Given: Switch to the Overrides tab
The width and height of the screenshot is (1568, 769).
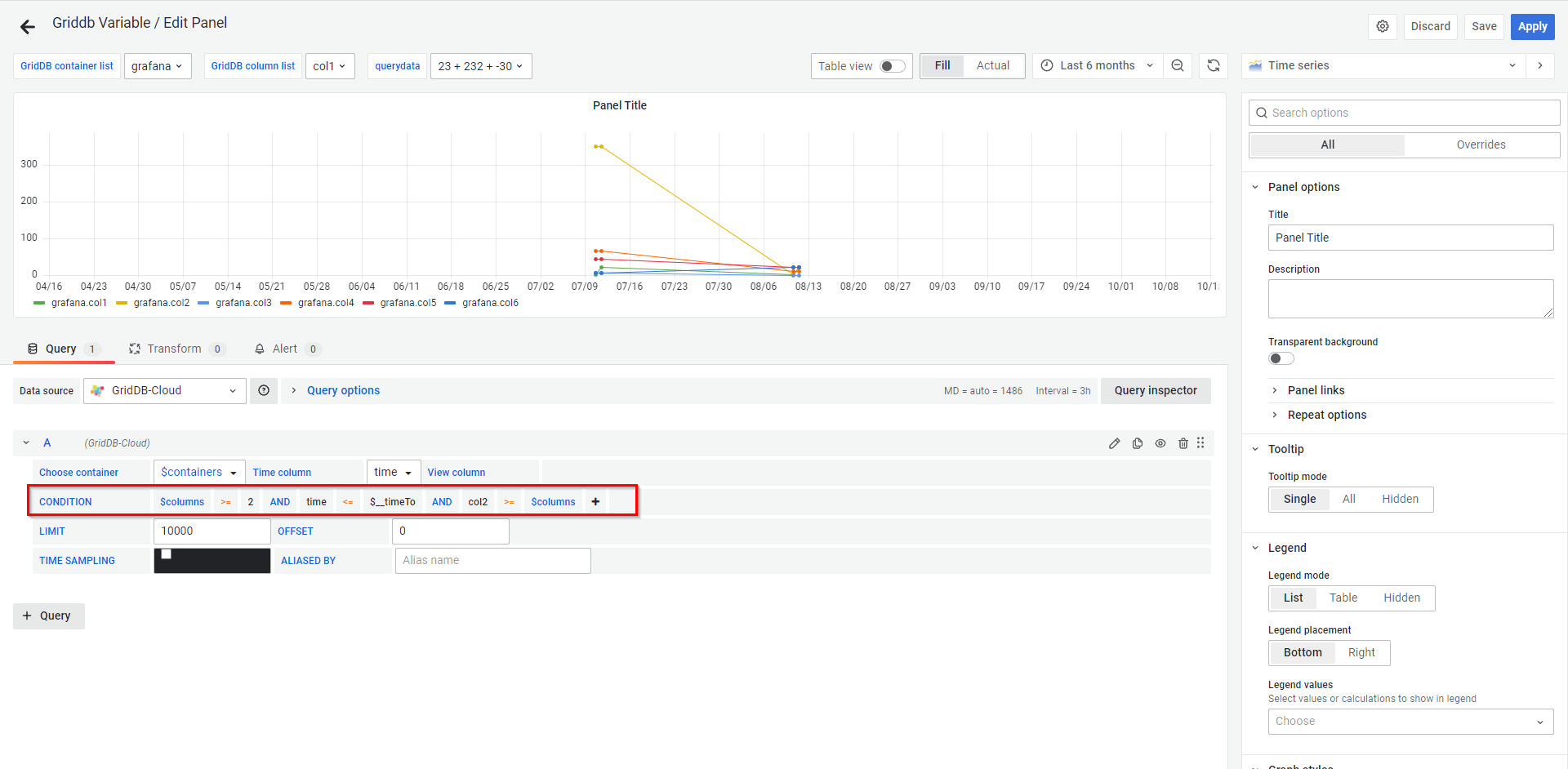Looking at the screenshot, I should (x=1480, y=145).
